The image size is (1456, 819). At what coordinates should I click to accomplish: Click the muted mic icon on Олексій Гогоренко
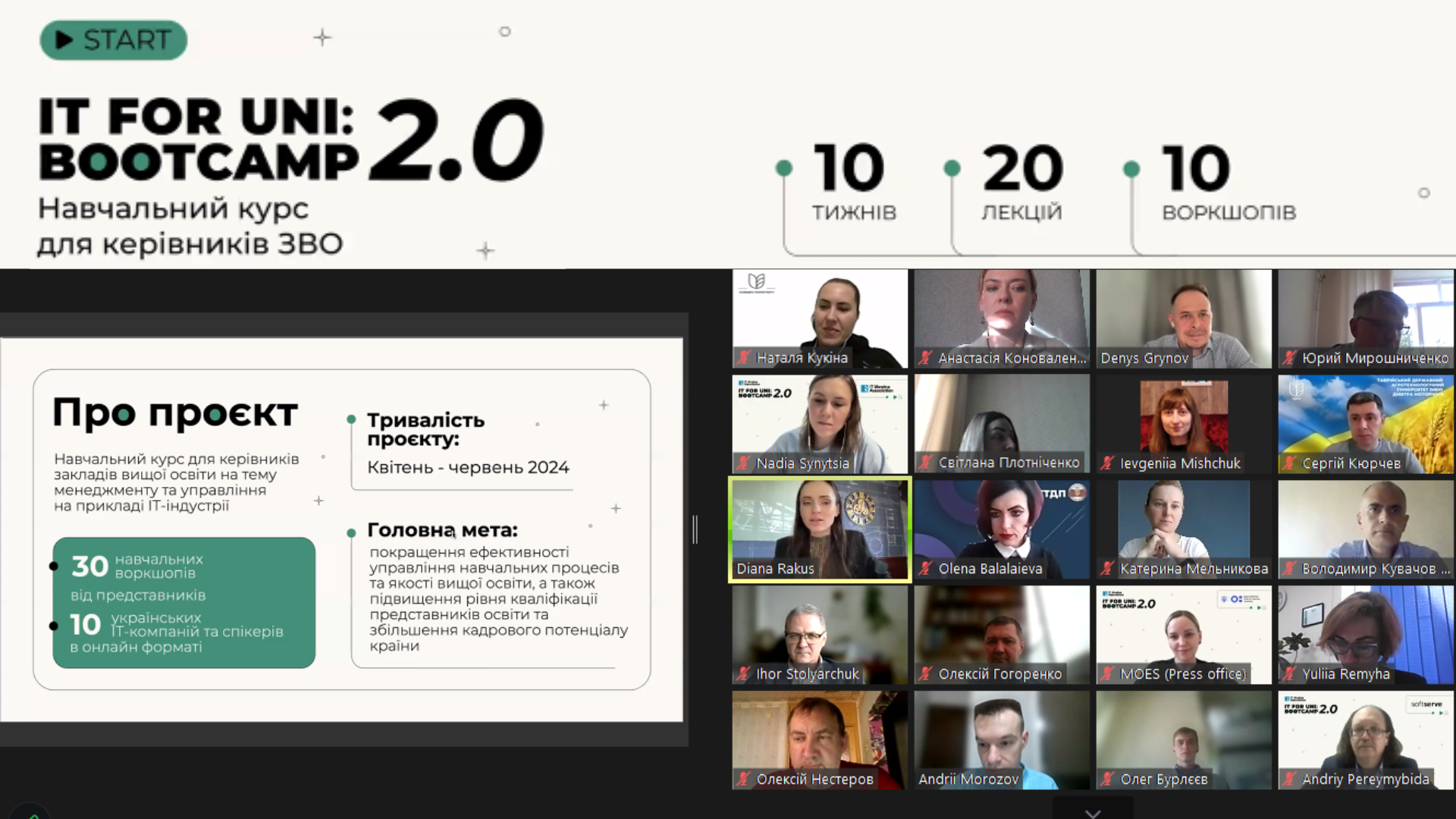pyautogui.click(x=925, y=674)
